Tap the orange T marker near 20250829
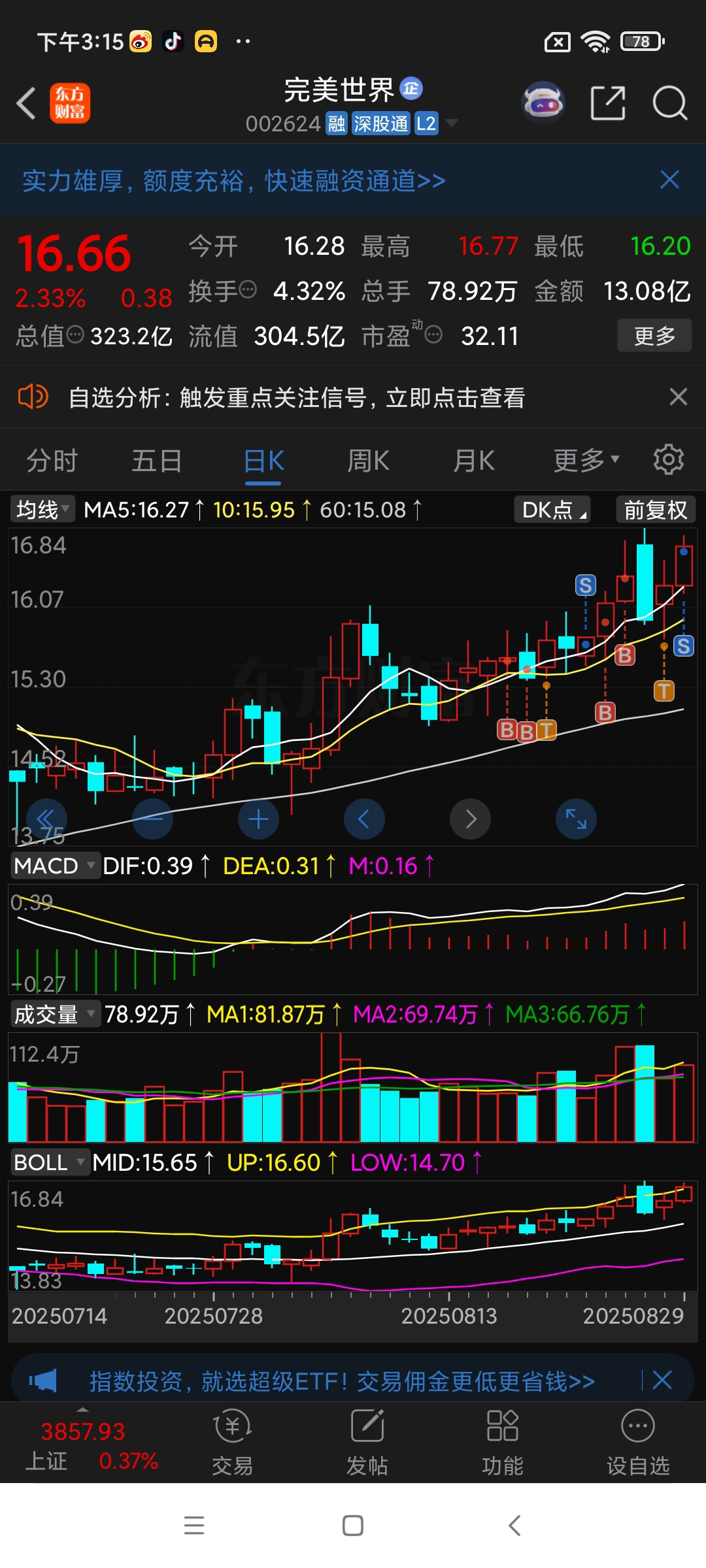This screenshot has height=1568, width=706. [x=664, y=691]
